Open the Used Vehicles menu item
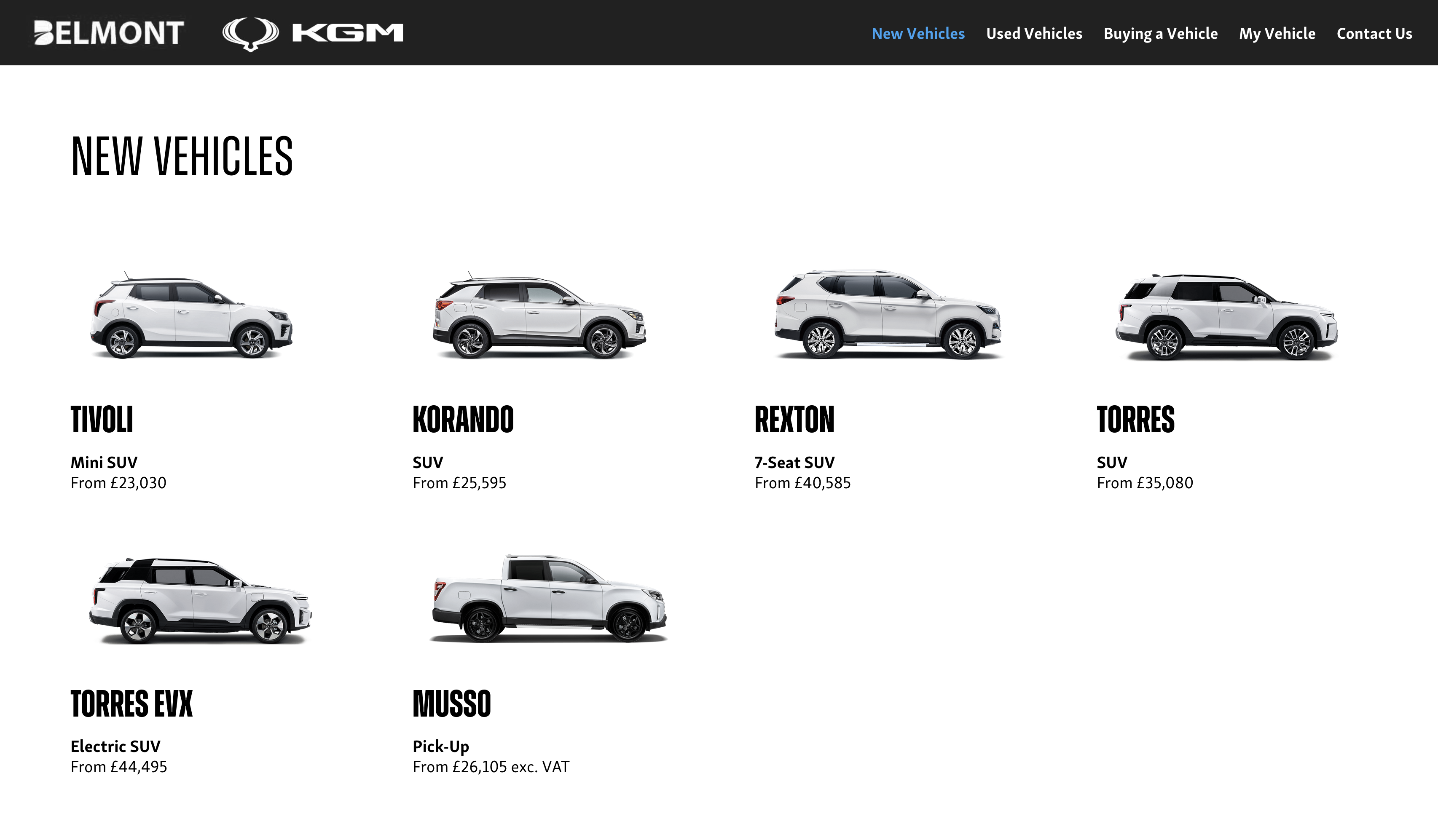Image resolution: width=1438 pixels, height=840 pixels. coord(1033,34)
